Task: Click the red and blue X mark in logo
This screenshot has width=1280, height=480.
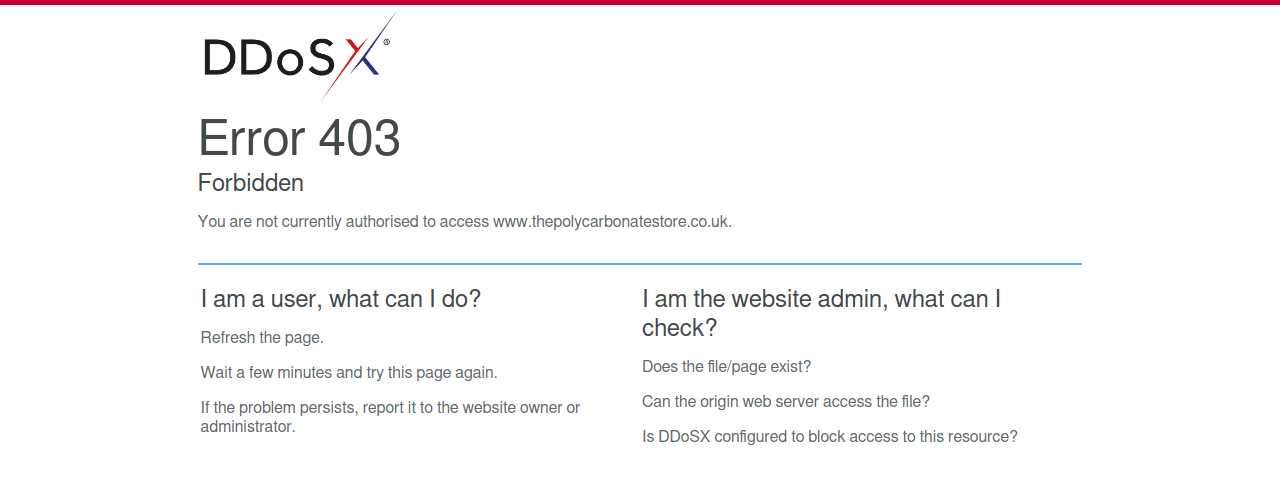Action: (x=360, y=56)
